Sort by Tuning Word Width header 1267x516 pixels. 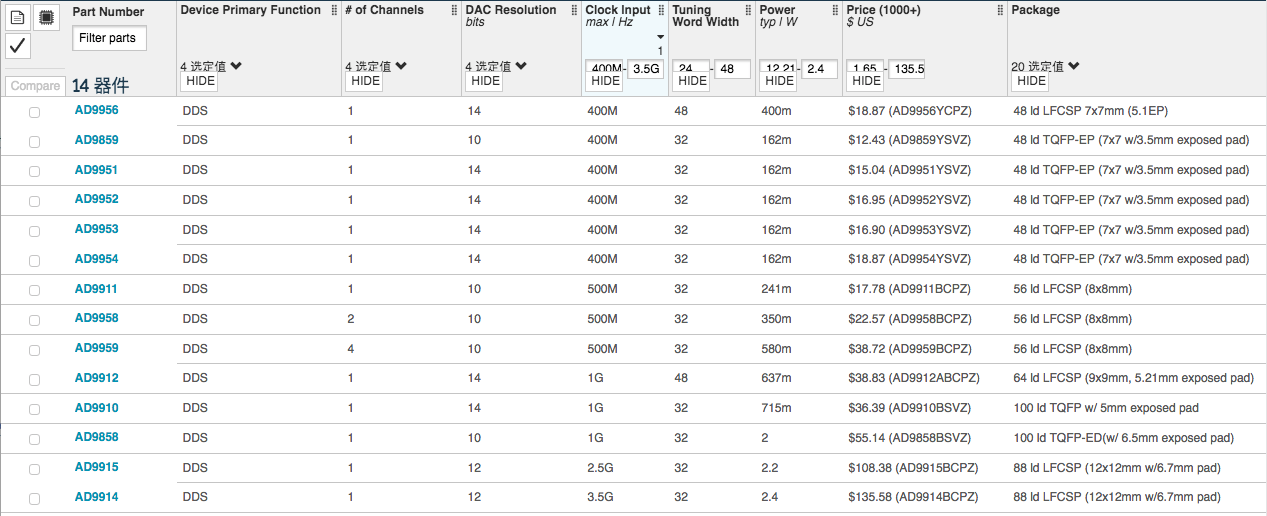pos(707,16)
